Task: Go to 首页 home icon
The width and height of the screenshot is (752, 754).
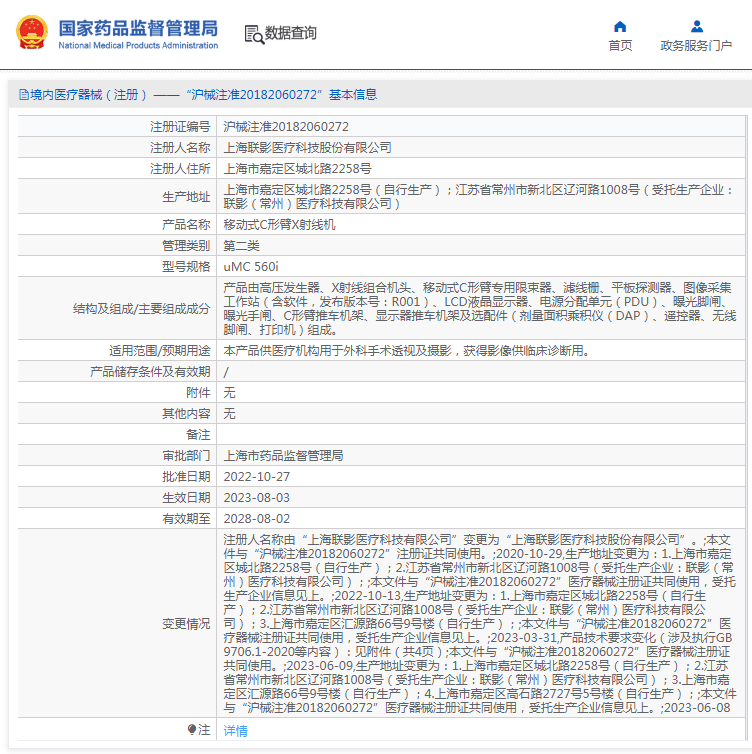Action: point(620,26)
